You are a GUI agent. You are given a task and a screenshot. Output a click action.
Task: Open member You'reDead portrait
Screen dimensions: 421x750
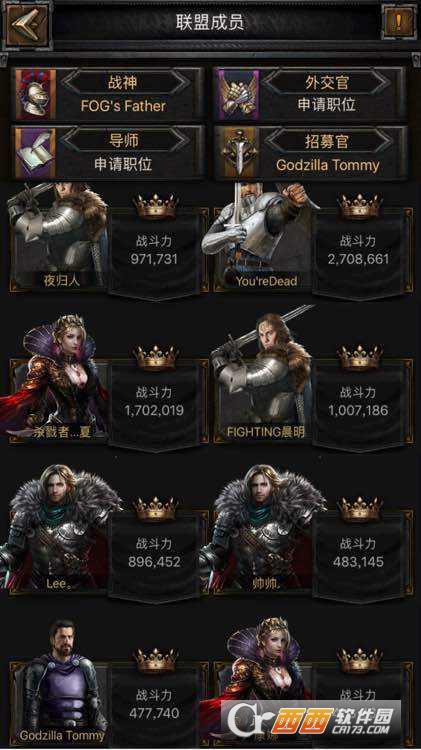coord(261,237)
